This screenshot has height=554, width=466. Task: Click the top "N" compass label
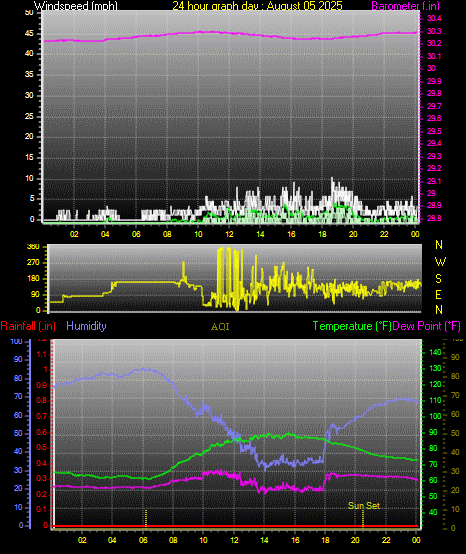(439, 244)
